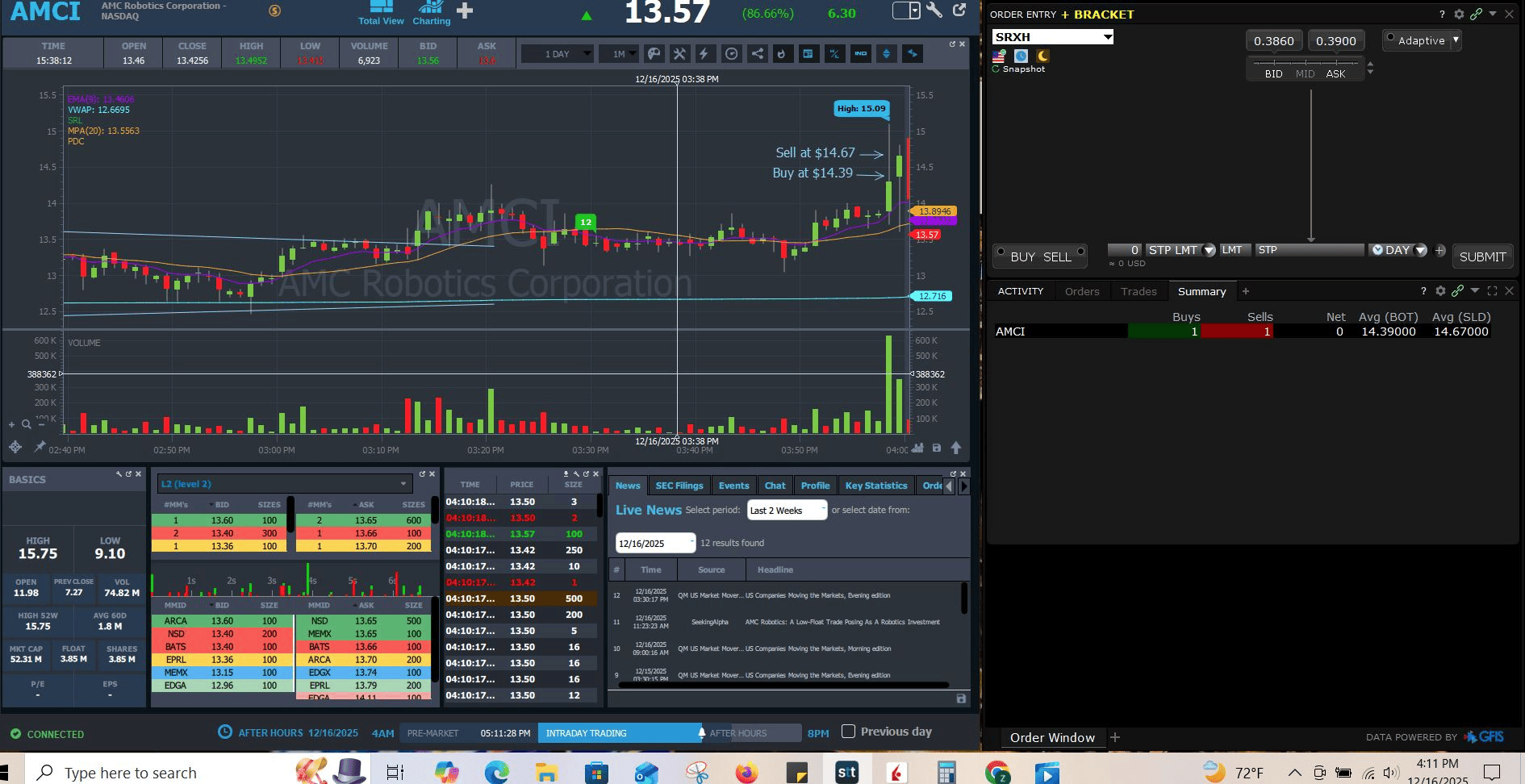
Task: Open the Adaptive algorithm dropdown arrow
Action: (x=1456, y=40)
